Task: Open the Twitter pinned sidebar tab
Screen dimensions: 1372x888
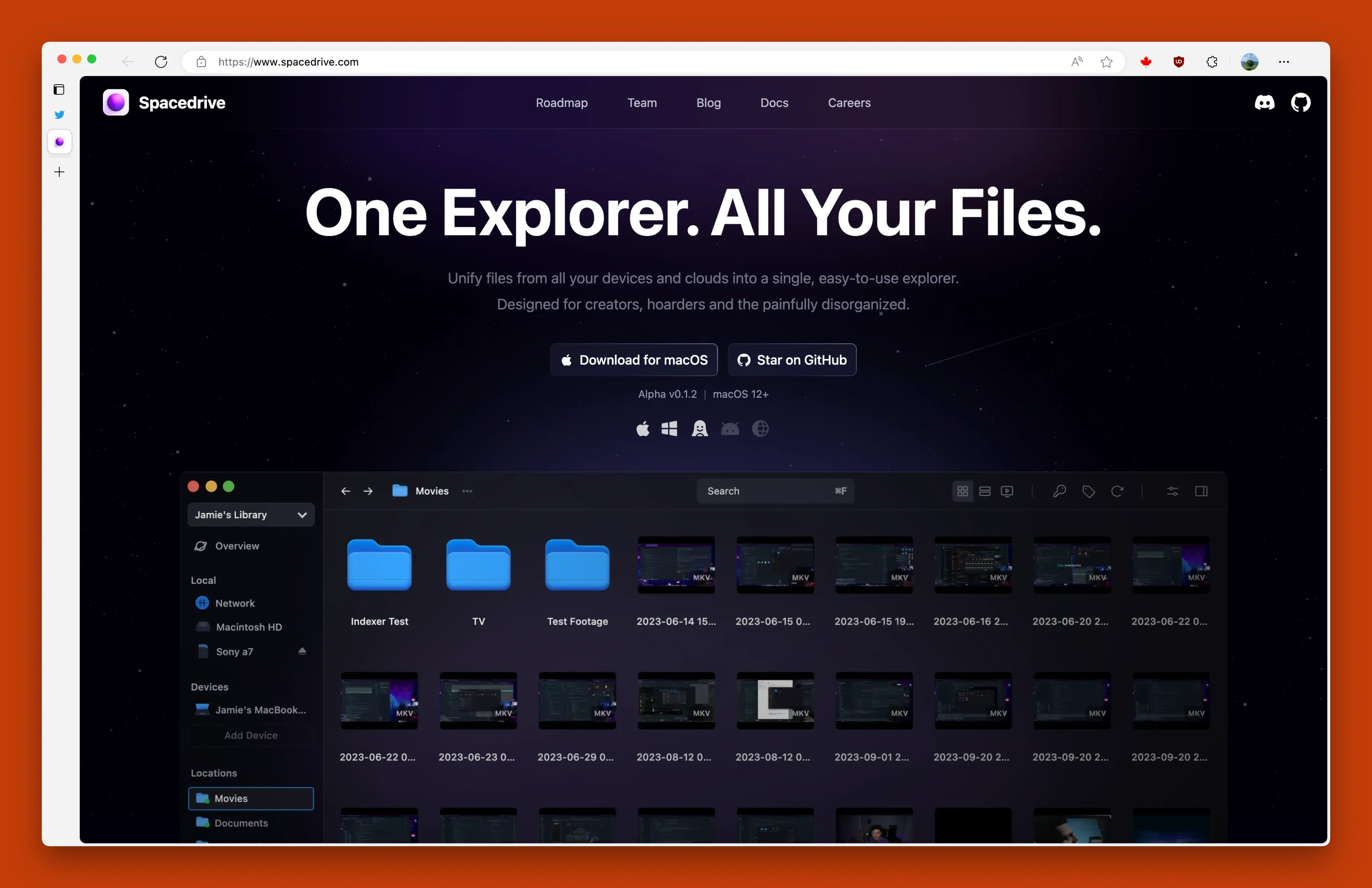Action: click(59, 115)
